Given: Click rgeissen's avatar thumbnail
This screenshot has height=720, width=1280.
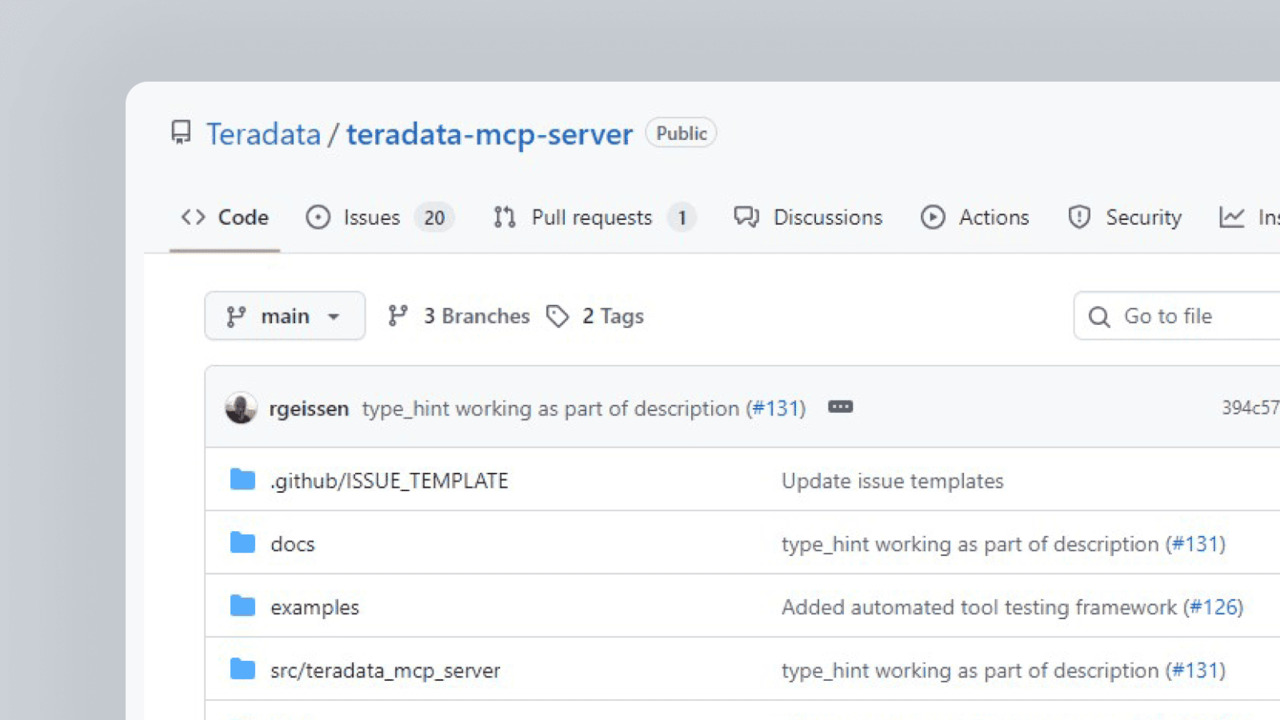Looking at the screenshot, I should point(241,408).
